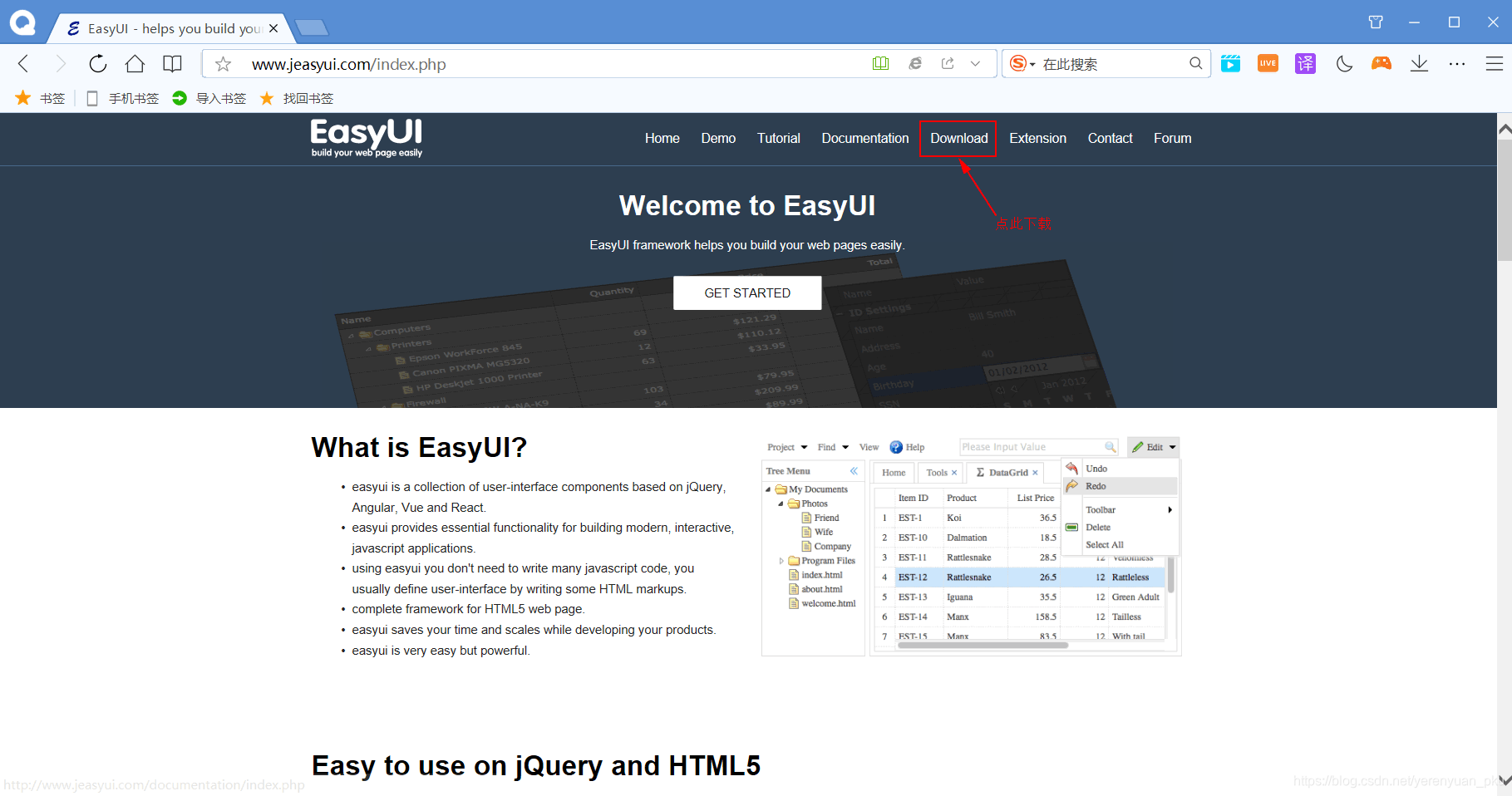
Task: Open the Forum nav item
Action: (x=1172, y=138)
